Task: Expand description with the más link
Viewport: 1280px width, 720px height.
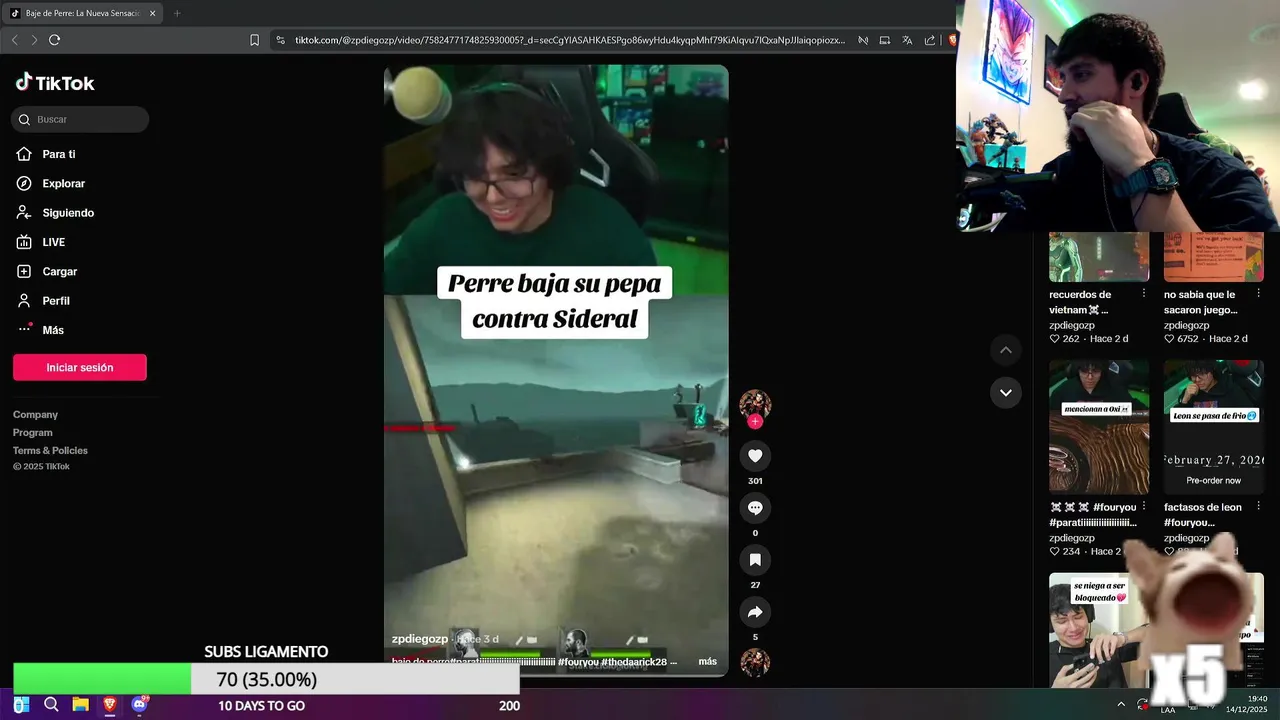Action: click(x=707, y=661)
